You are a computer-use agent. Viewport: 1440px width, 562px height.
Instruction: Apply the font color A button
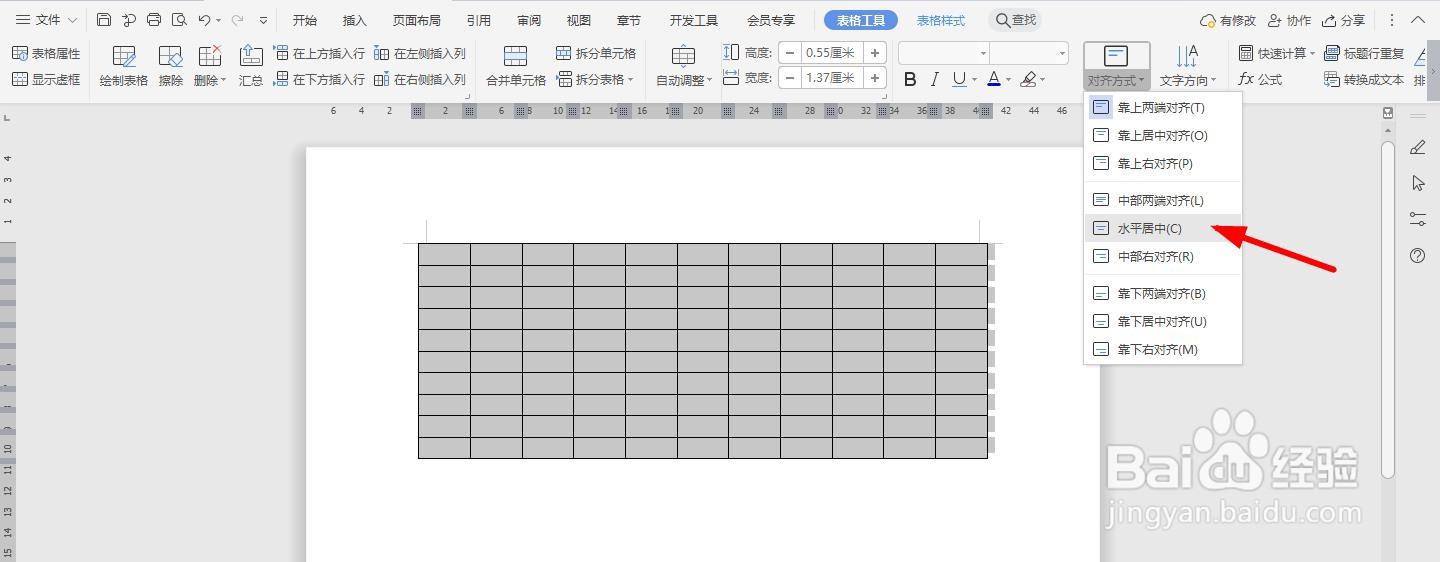point(993,79)
